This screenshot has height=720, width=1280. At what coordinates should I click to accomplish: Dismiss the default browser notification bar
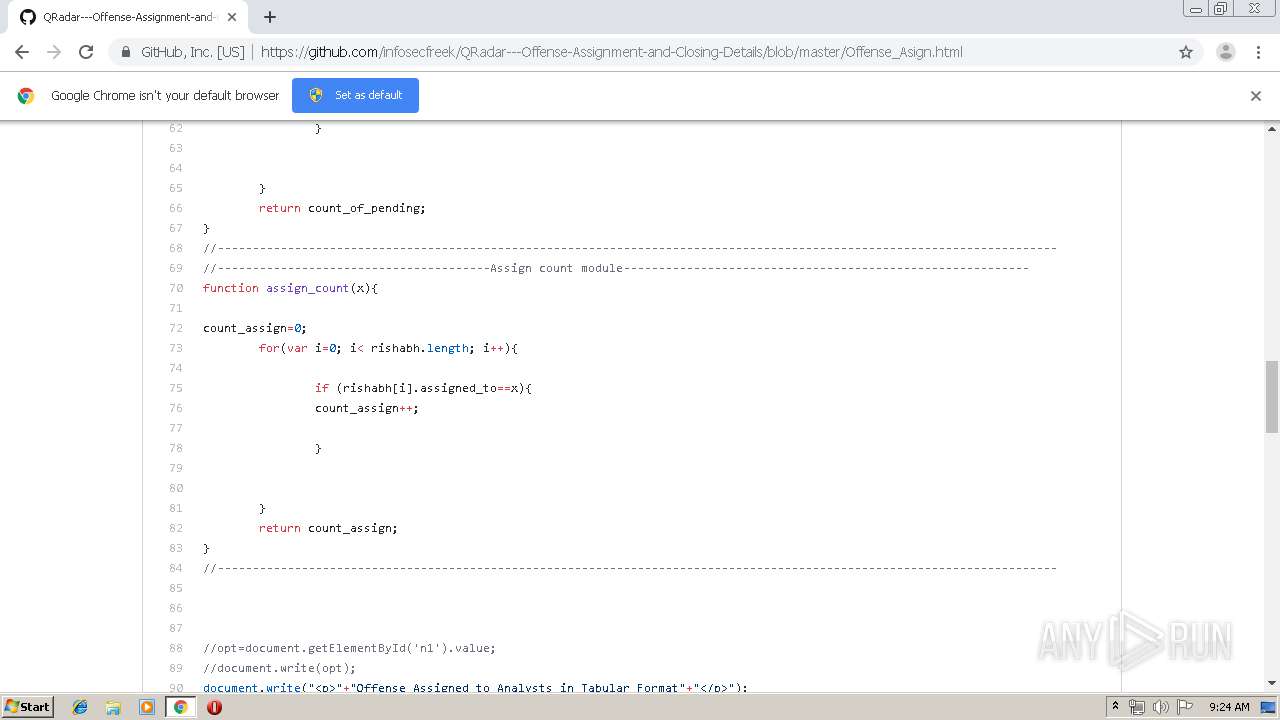click(x=1256, y=96)
